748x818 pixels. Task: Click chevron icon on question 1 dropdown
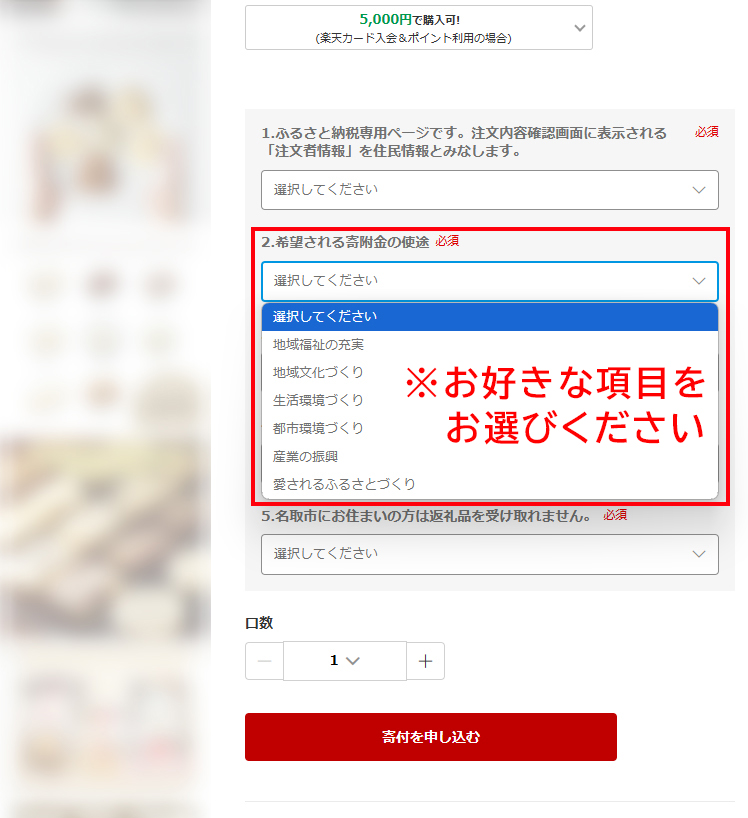pyautogui.click(x=698, y=190)
